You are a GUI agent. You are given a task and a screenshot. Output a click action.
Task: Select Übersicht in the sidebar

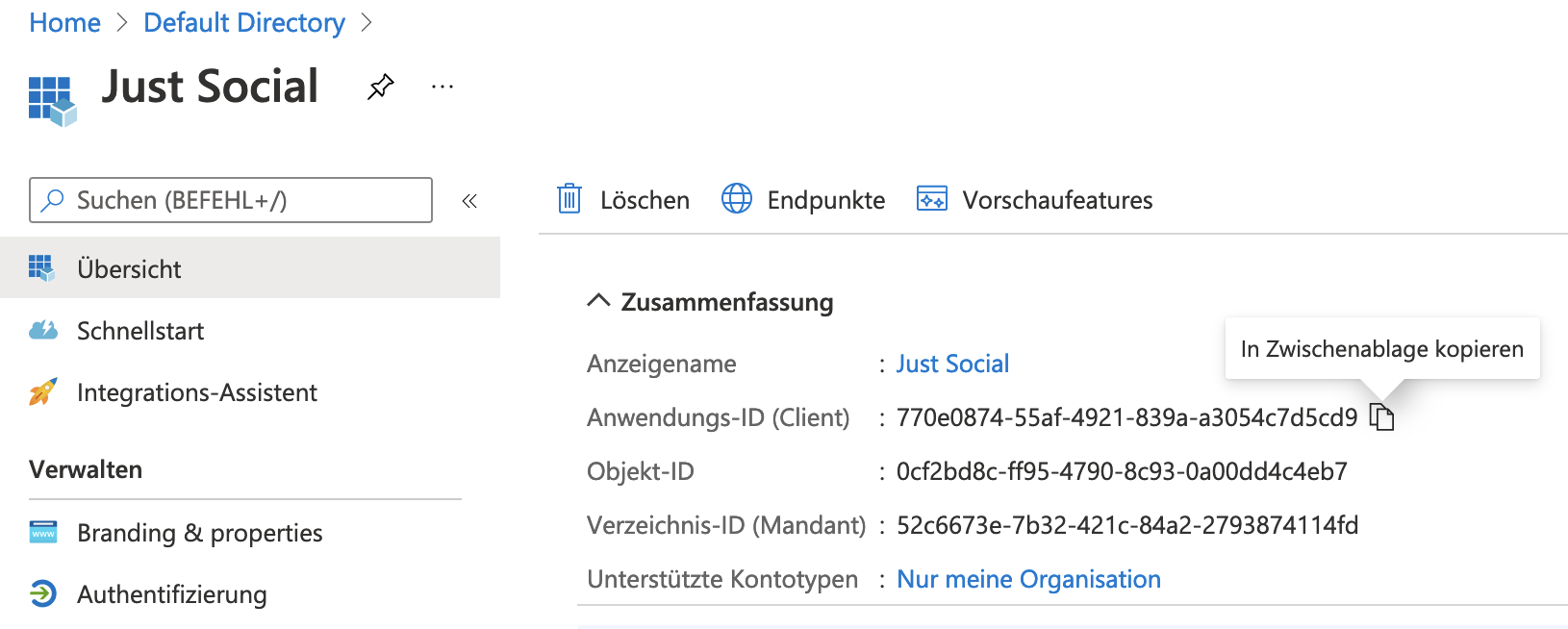[250, 268]
